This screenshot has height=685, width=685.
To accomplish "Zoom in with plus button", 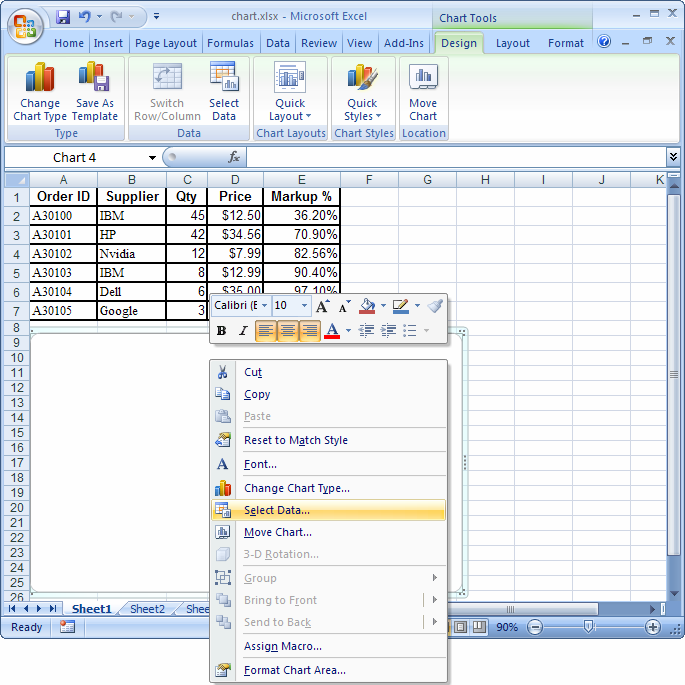I will (653, 627).
